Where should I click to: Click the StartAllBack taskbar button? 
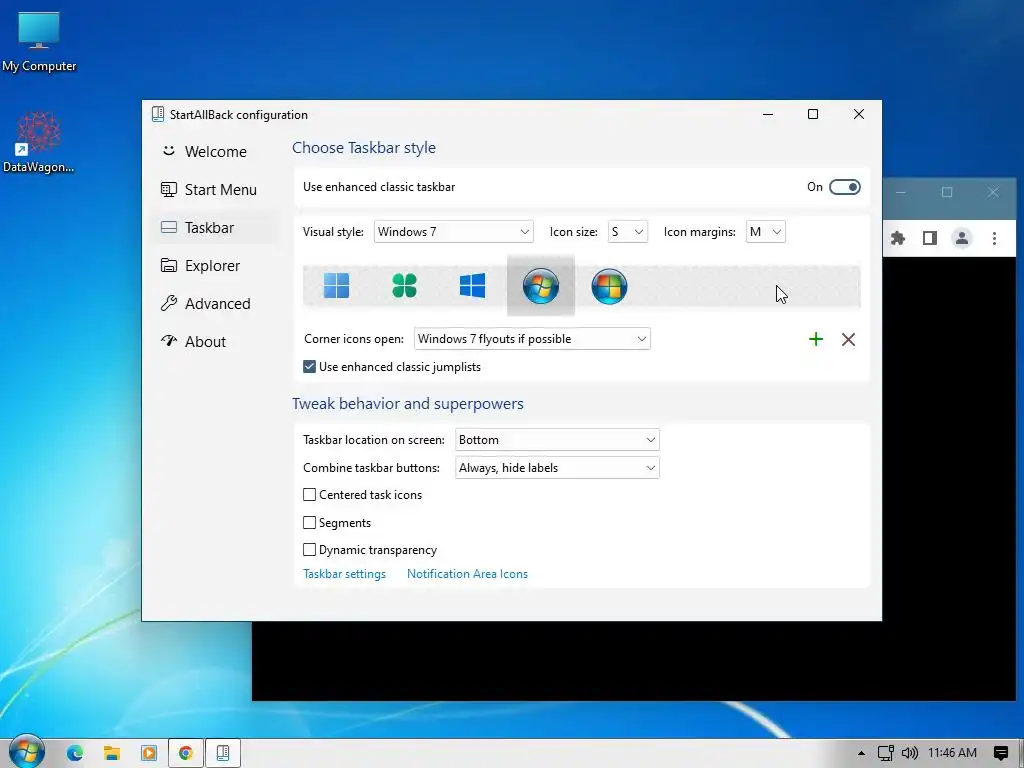point(223,753)
